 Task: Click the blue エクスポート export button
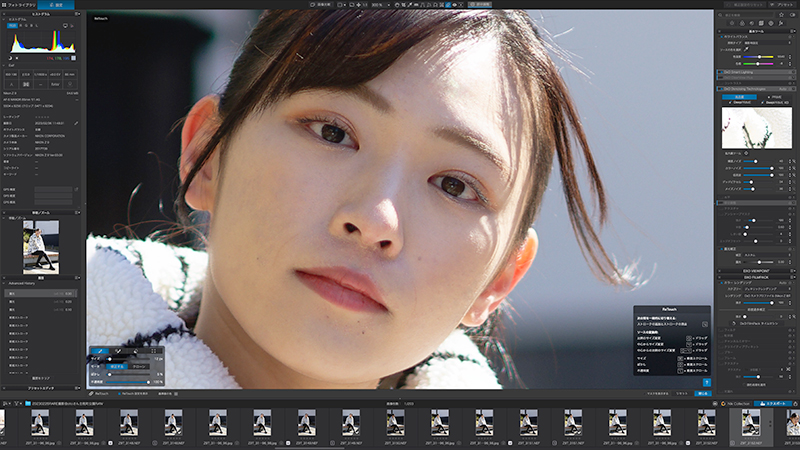click(772, 404)
